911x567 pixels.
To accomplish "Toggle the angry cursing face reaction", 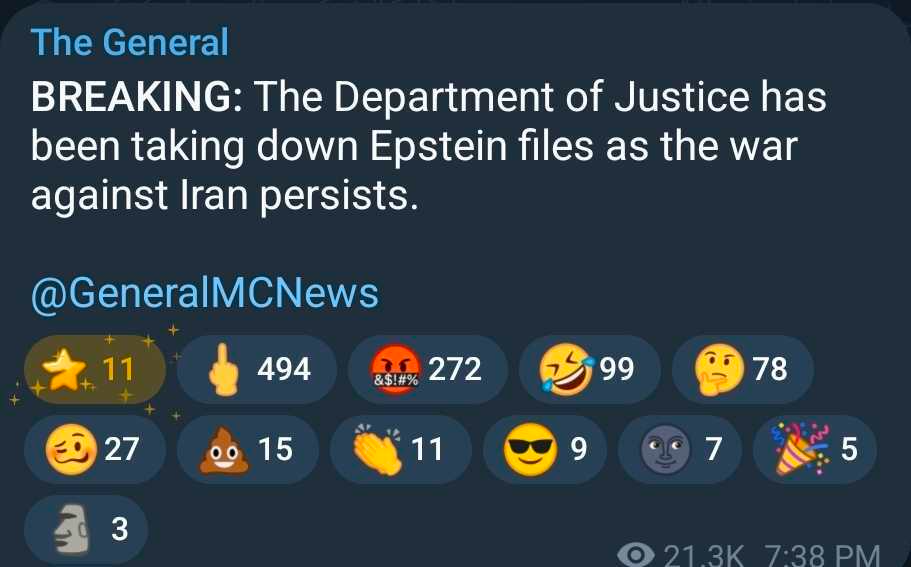I will [x=427, y=370].
